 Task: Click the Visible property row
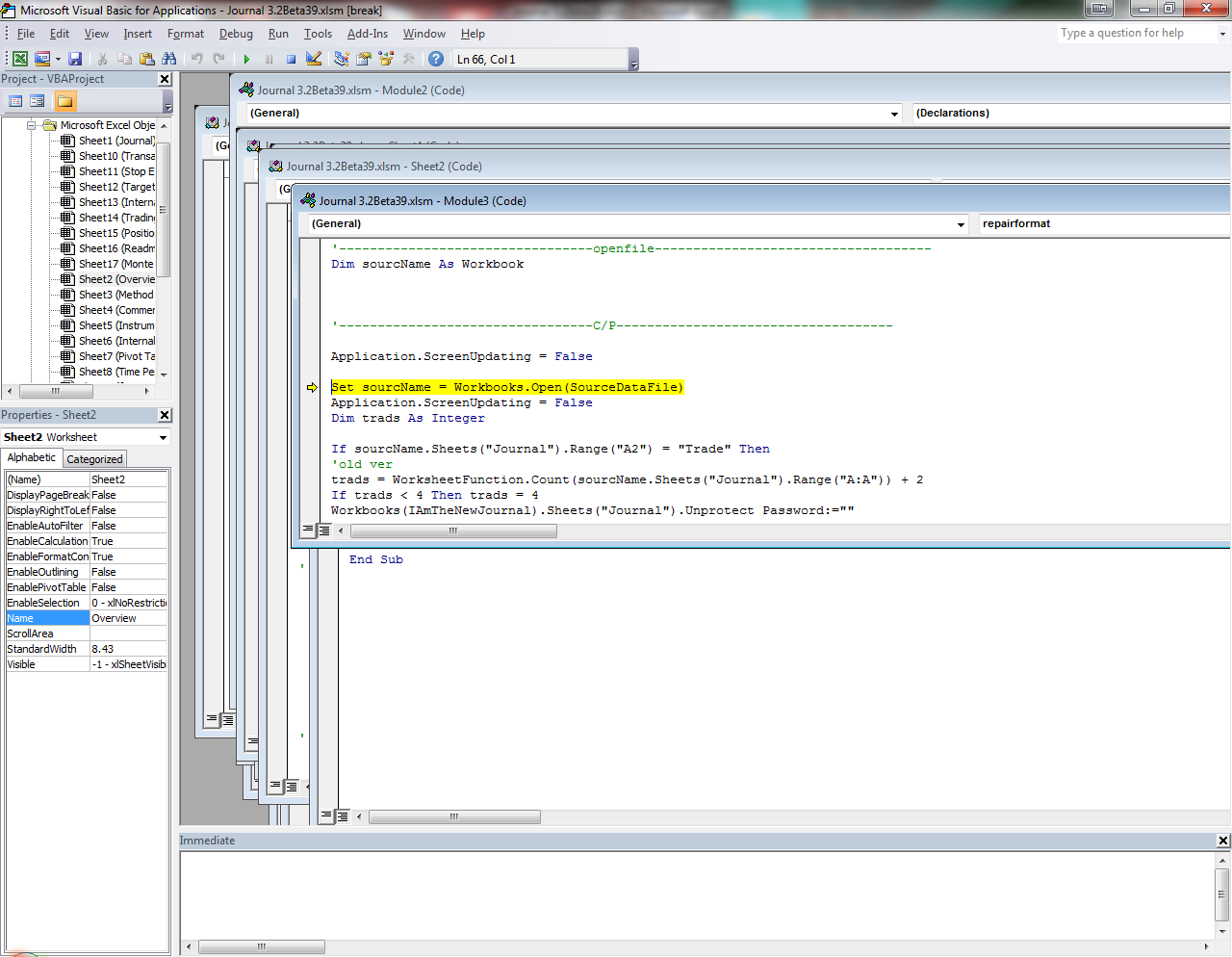[x=87, y=664]
